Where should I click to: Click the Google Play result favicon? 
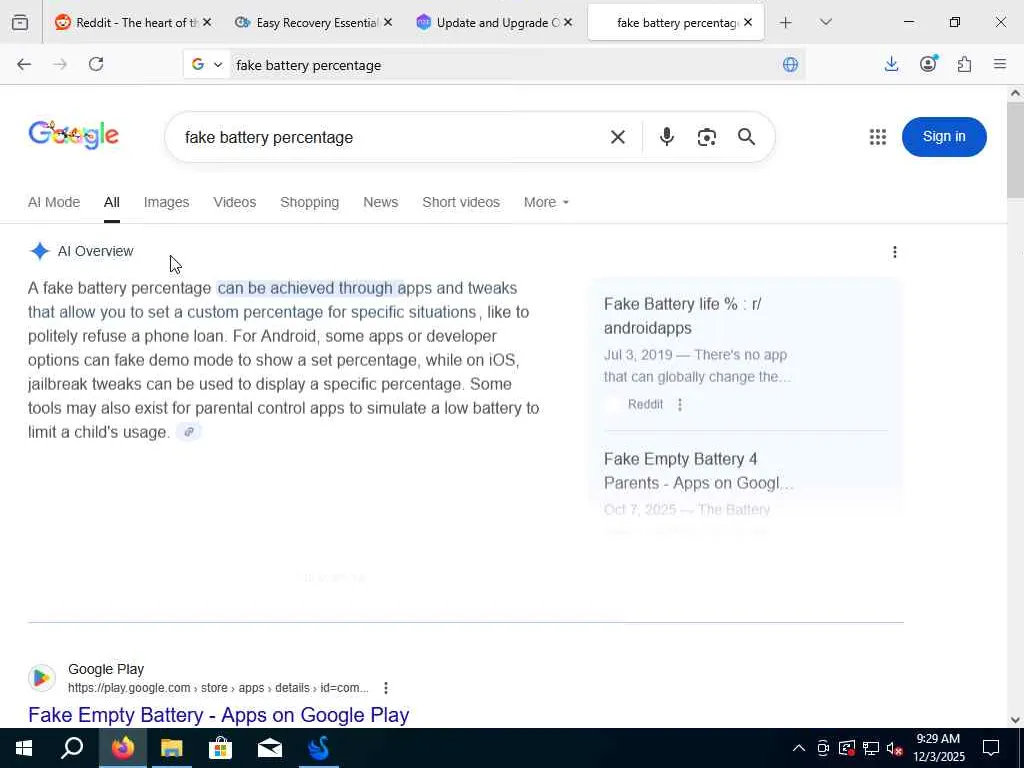click(x=41, y=678)
